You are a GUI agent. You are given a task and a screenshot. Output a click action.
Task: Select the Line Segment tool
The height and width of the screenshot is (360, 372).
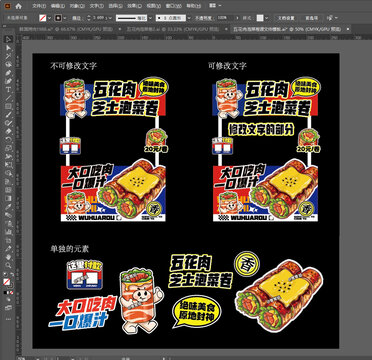point(8,98)
